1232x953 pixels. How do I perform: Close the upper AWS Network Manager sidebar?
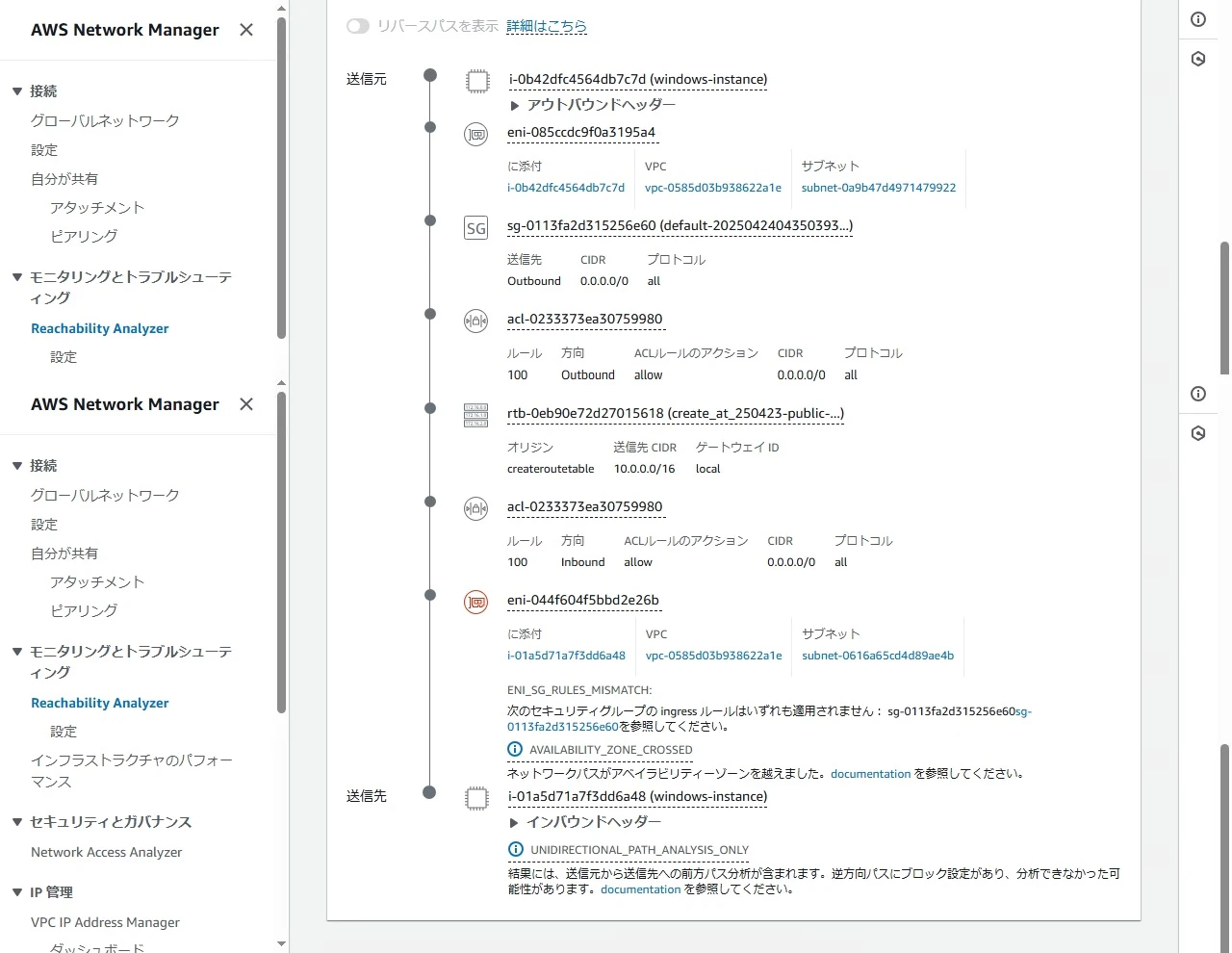tap(246, 30)
